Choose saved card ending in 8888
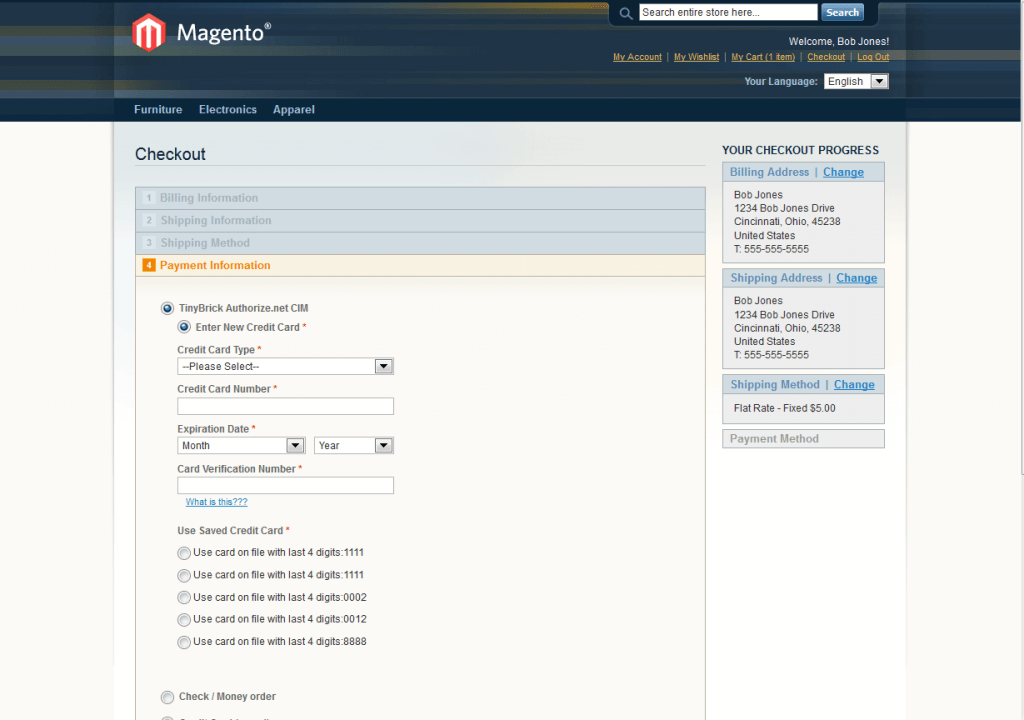This screenshot has height=720, width=1024. coord(184,642)
